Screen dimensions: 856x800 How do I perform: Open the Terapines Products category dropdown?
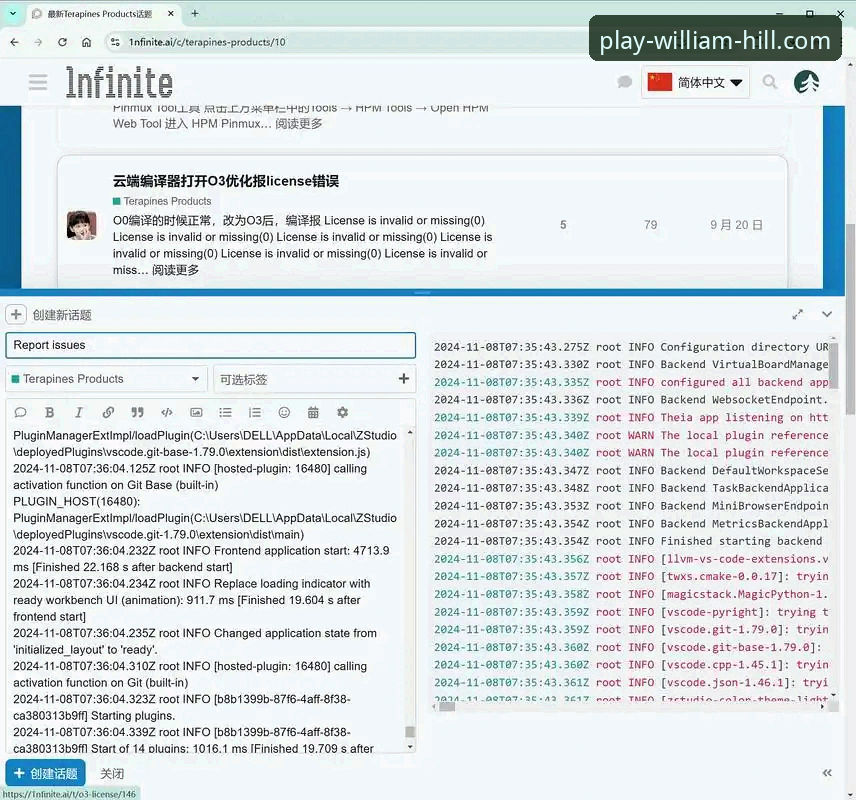[x=106, y=379]
